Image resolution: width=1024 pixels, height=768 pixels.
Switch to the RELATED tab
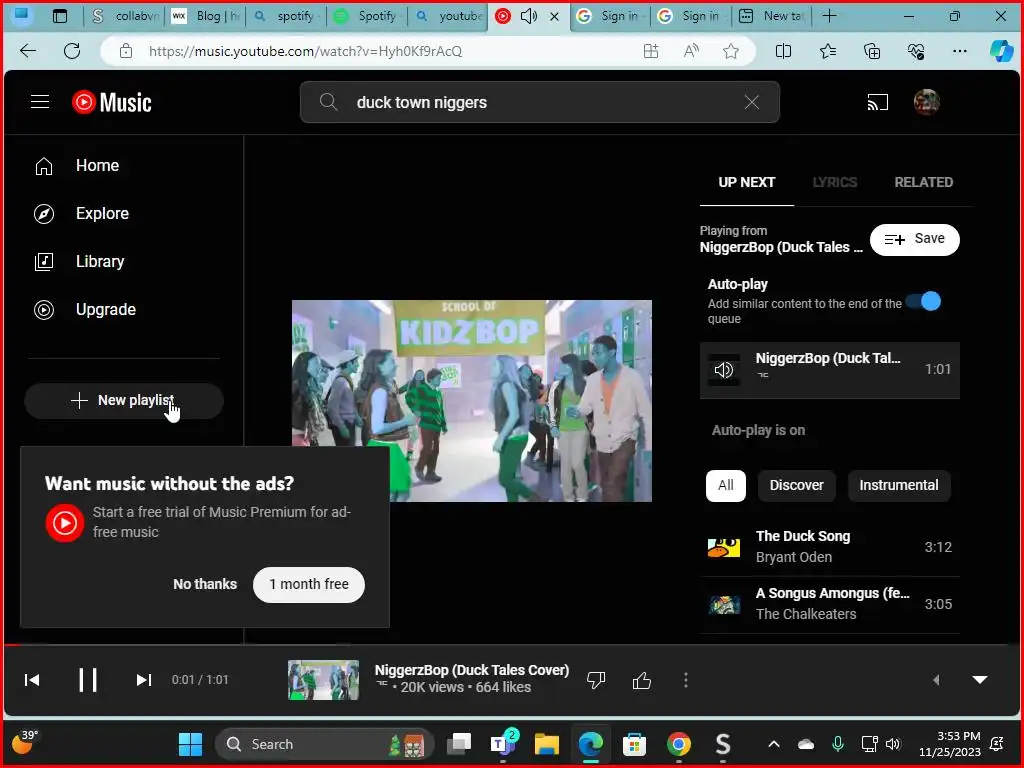pos(923,182)
